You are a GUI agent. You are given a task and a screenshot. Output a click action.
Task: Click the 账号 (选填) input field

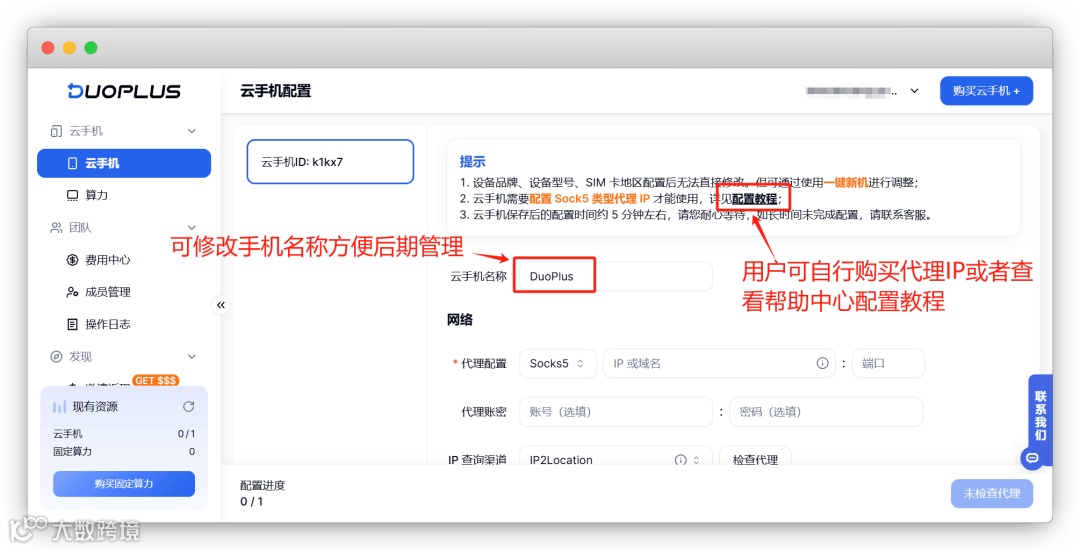616,412
